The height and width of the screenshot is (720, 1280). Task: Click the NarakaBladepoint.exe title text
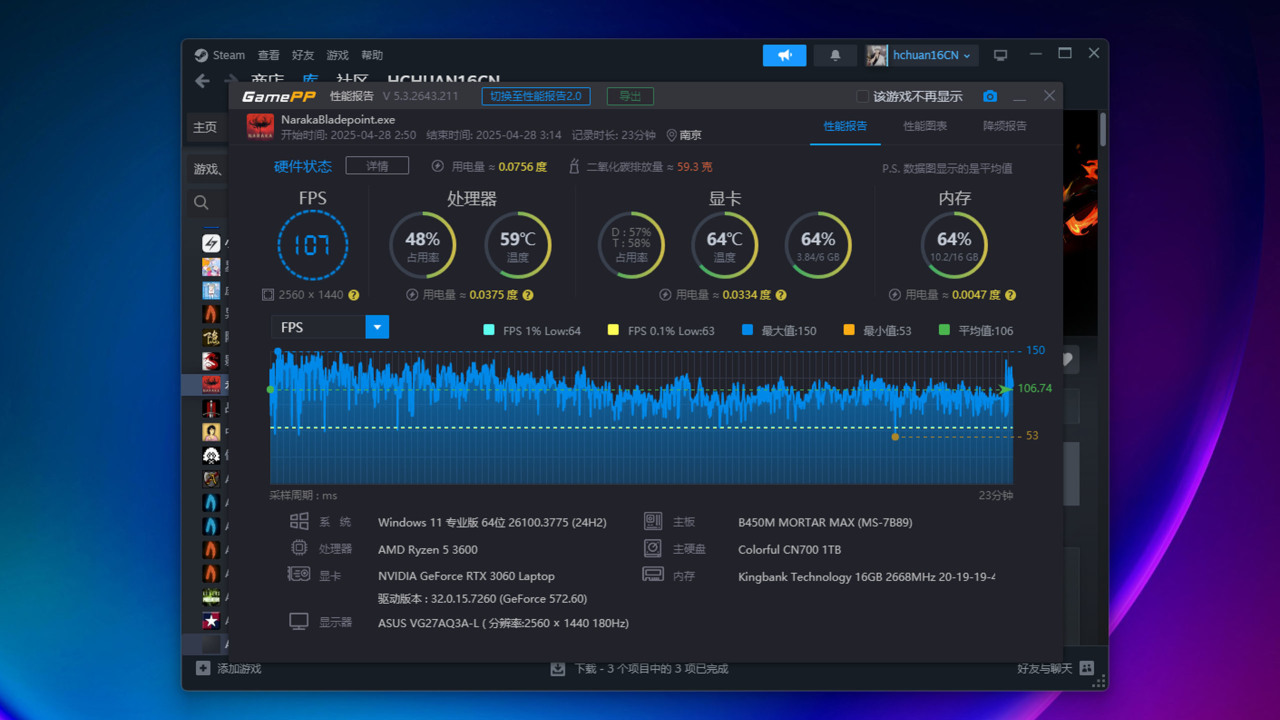336,119
